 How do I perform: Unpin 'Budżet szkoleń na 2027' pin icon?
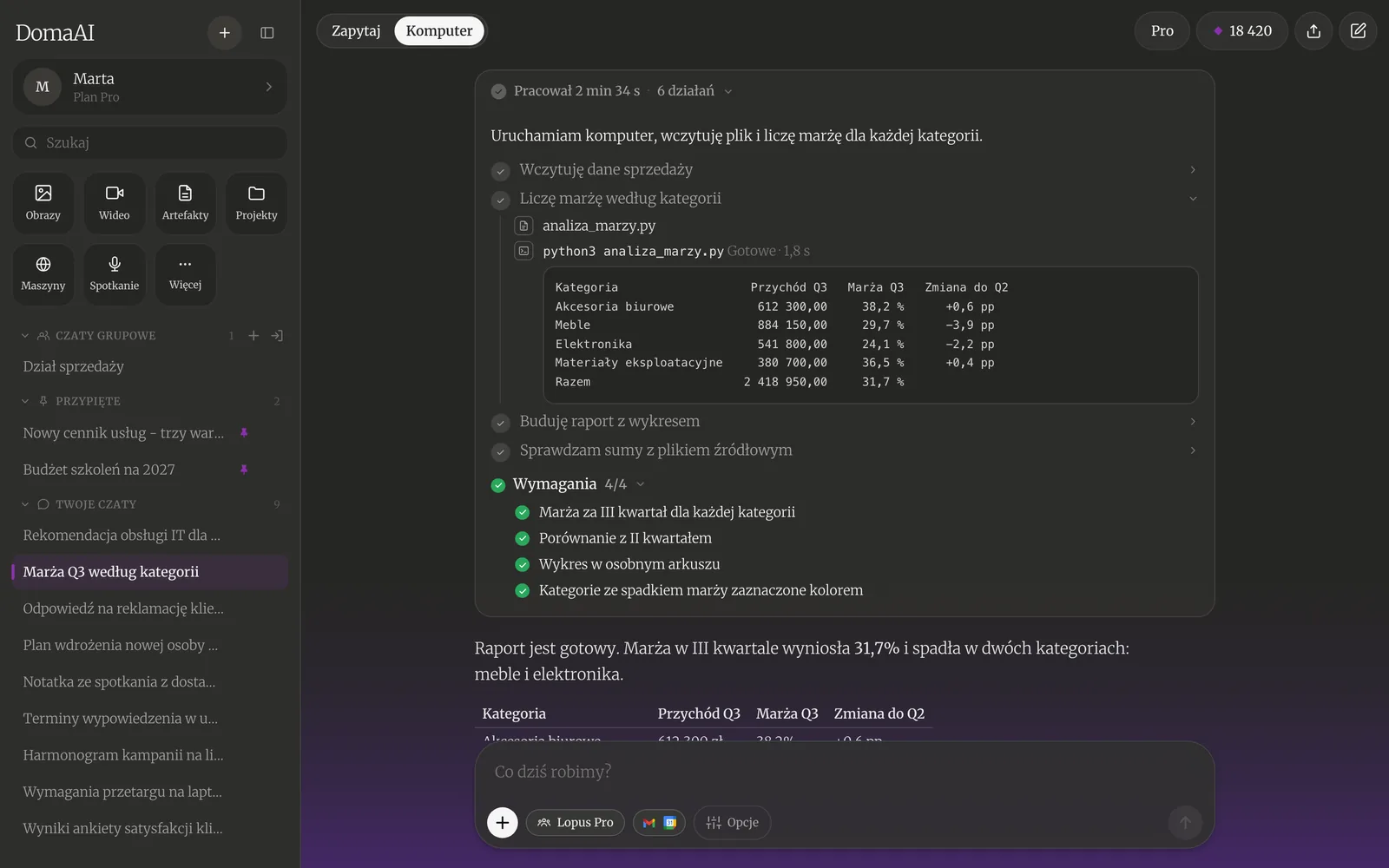(x=244, y=470)
